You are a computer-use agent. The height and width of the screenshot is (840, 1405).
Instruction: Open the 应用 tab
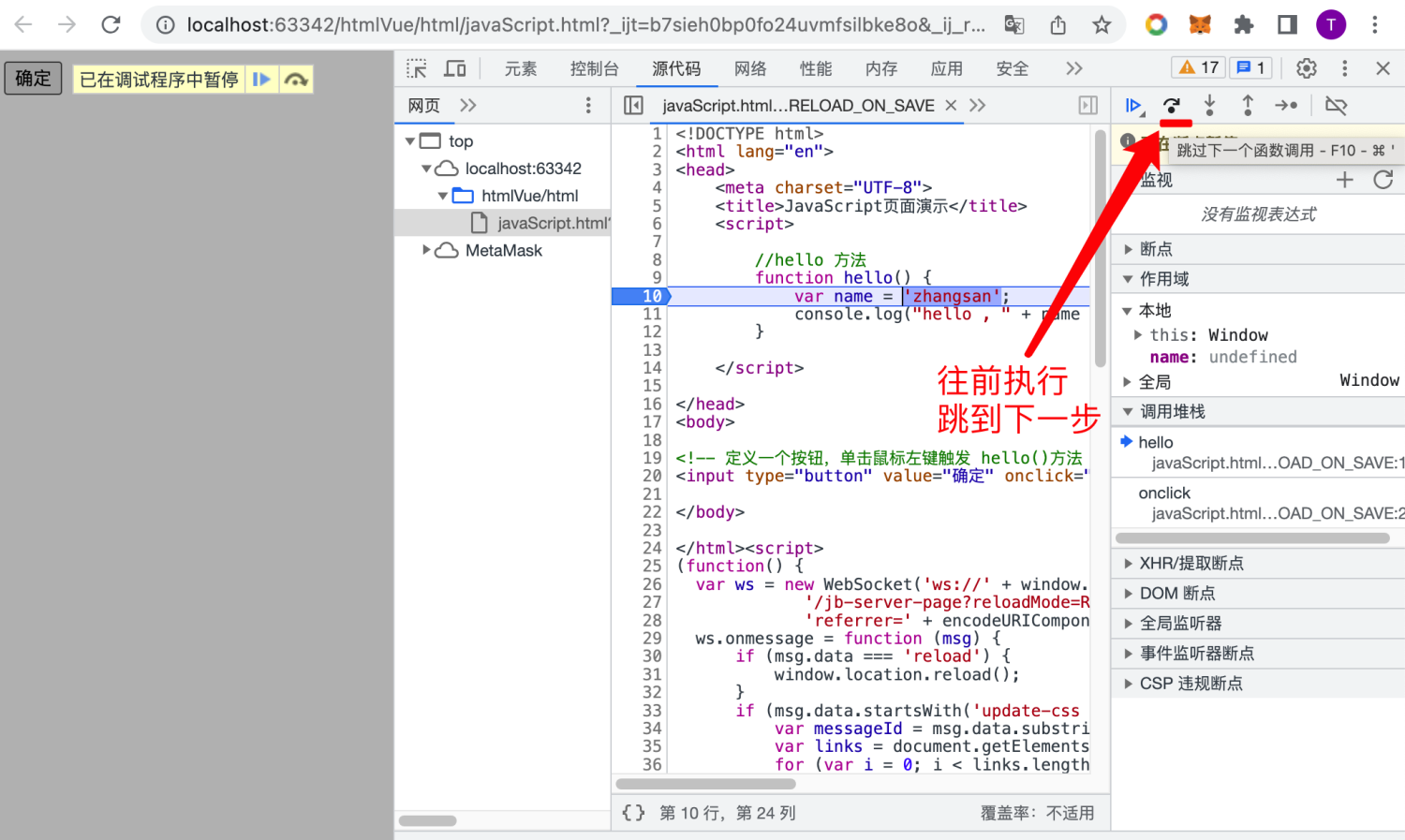point(947,68)
